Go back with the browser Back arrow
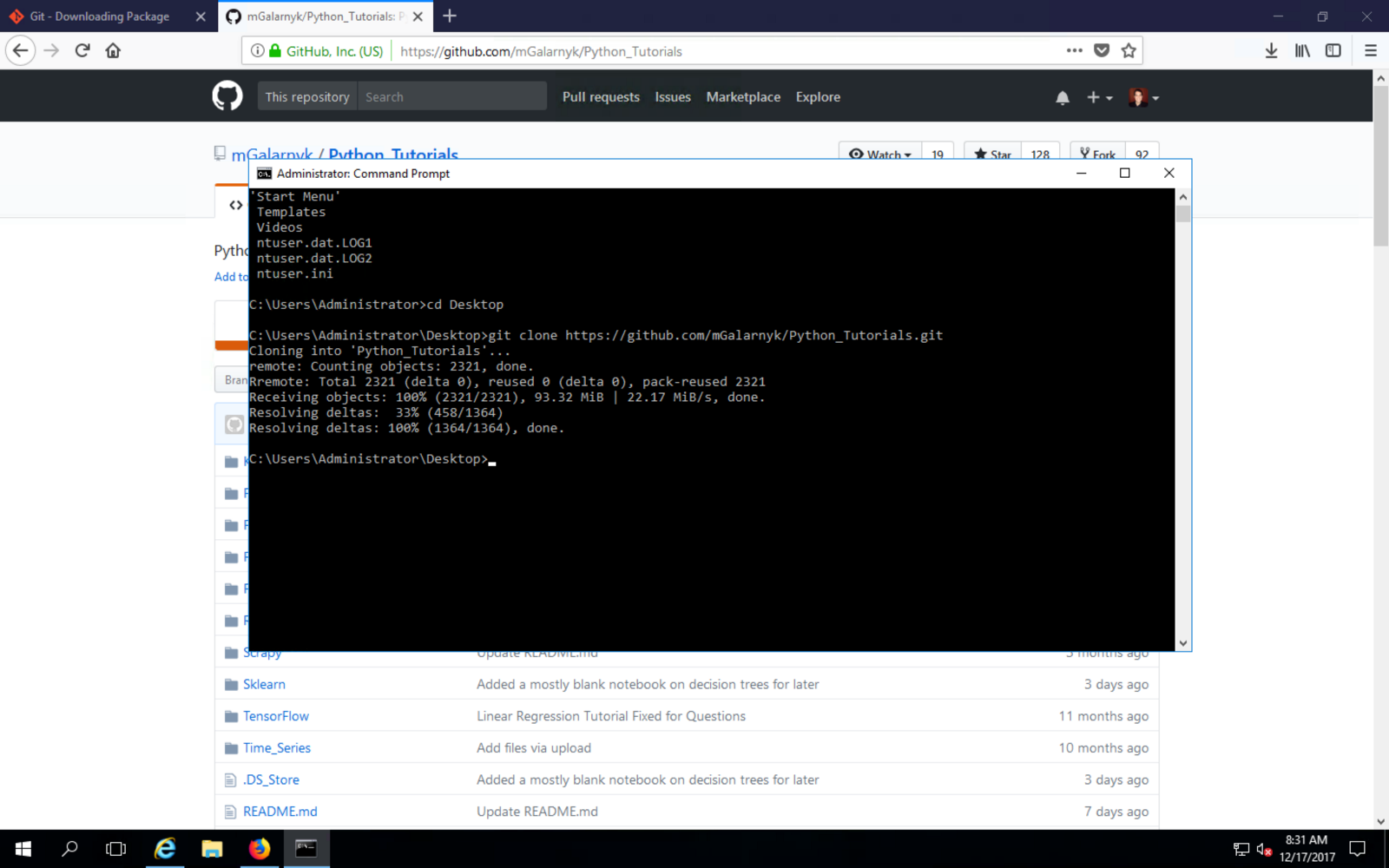 21,50
